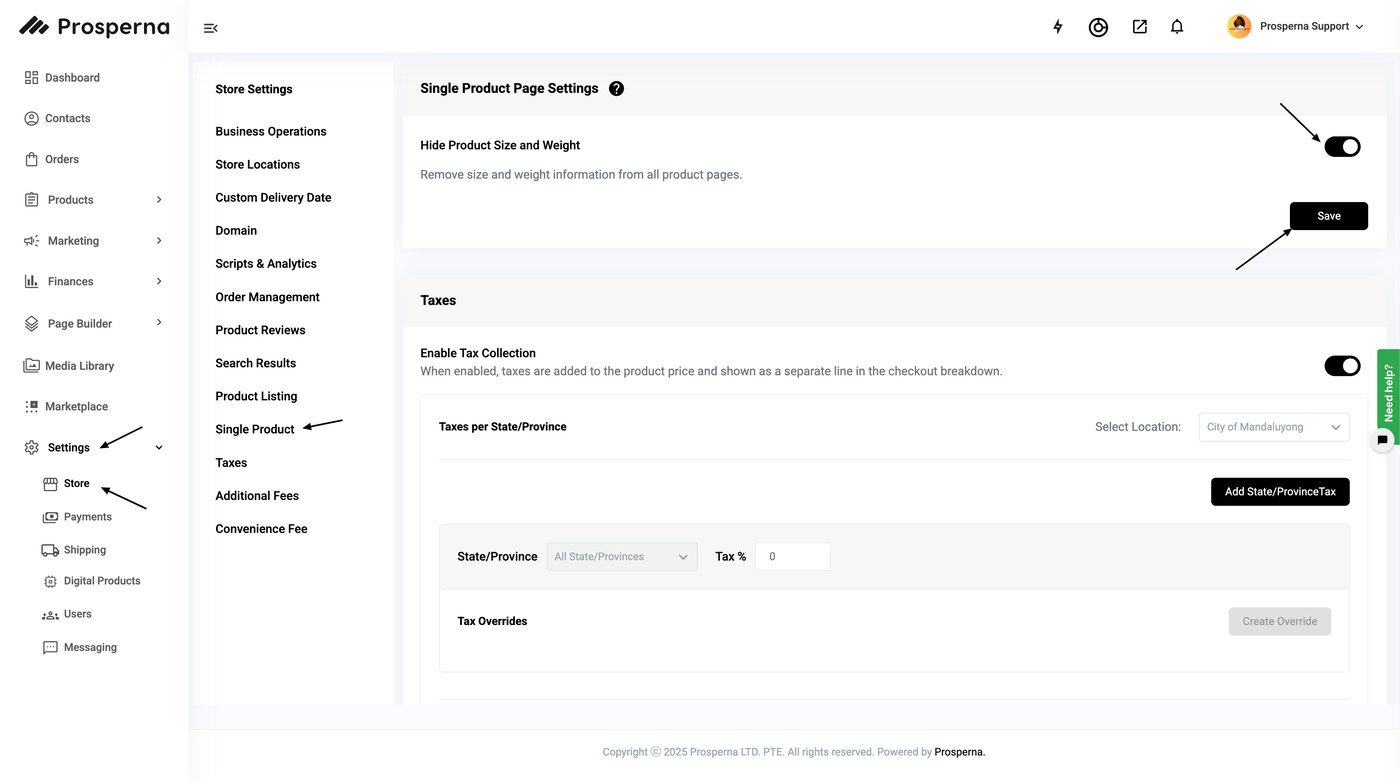Open the chat bubble widget icon
Screen dimensions: 1400x784
1382,439
